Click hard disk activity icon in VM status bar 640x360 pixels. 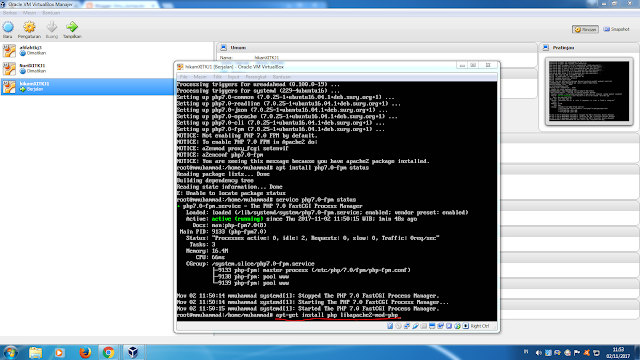[390, 326]
